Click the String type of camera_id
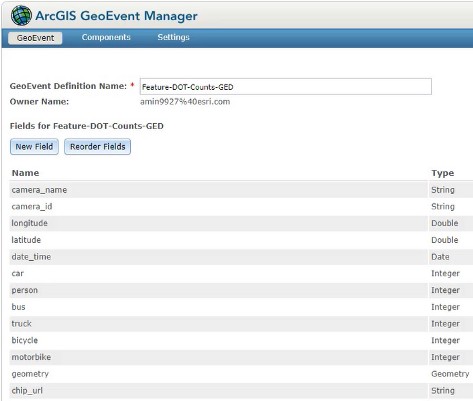Image resolution: width=473 pixels, height=401 pixels. pyautogui.click(x=443, y=207)
